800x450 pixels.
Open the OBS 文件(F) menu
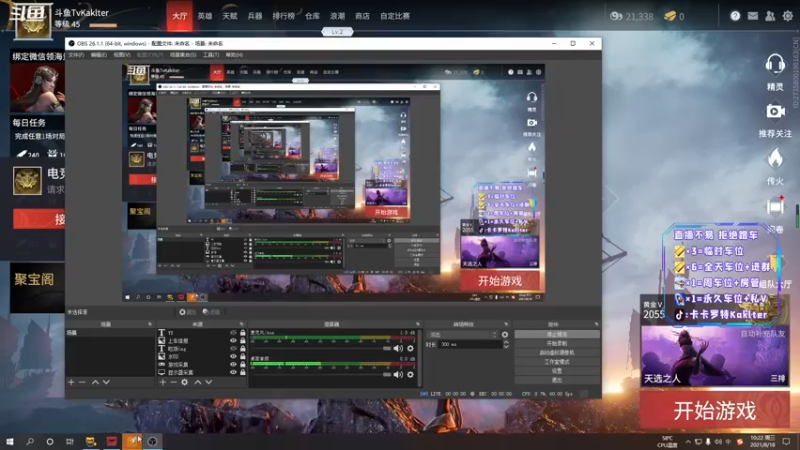(76, 55)
